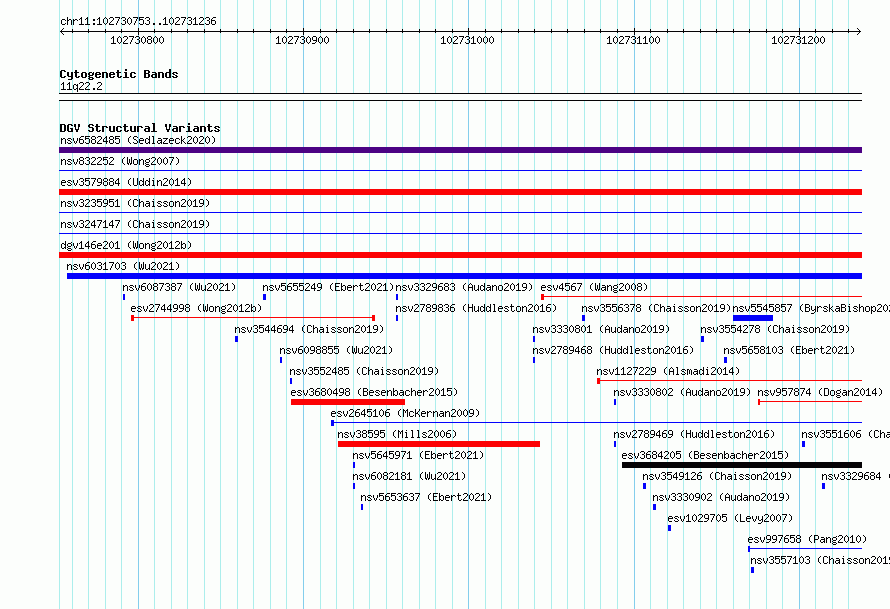This screenshot has width=890, height=609.
Task: Open nsv3330902 (Audano2019) label
Action: point(721,497)
